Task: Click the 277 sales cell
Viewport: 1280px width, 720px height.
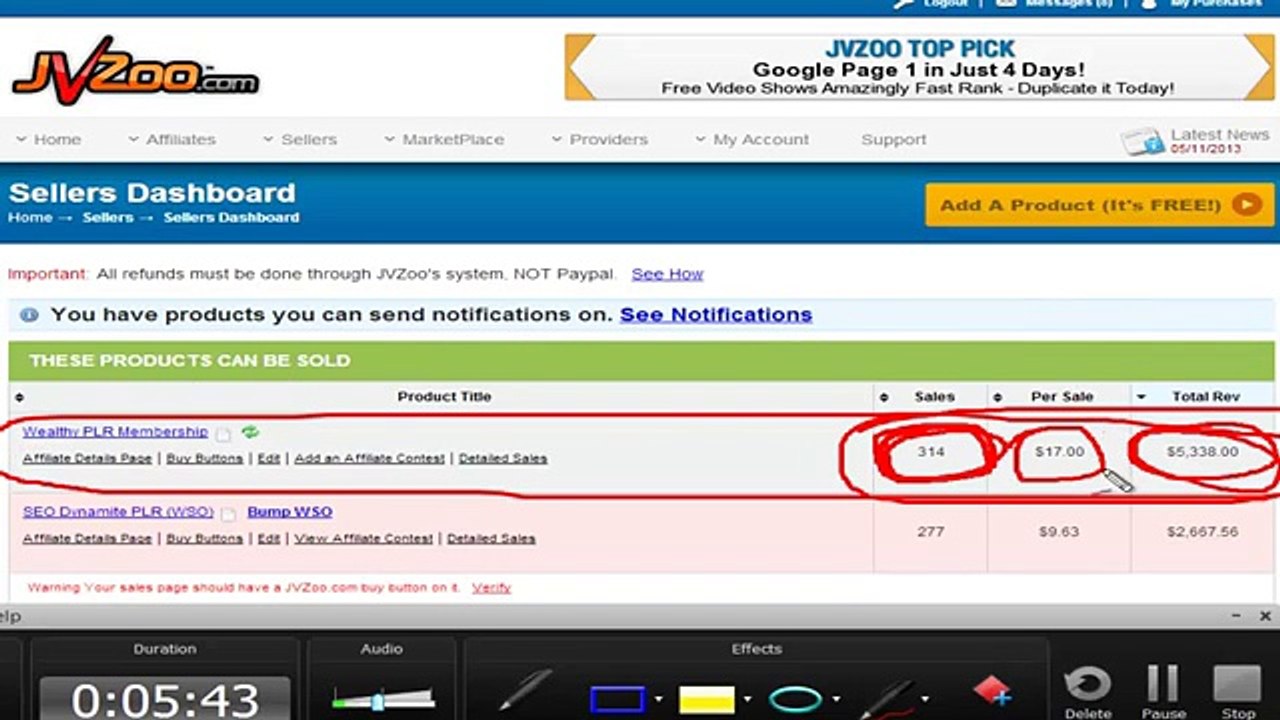Action: point(930,532)
